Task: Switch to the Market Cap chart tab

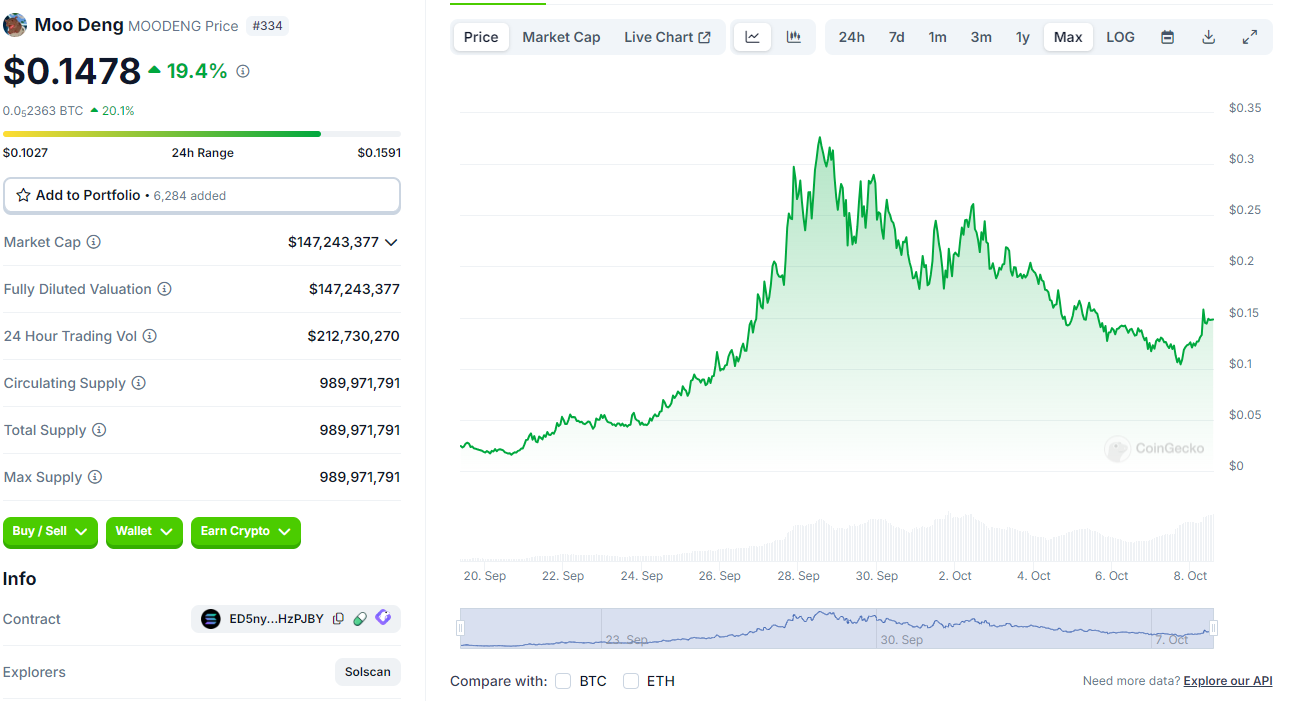Action: [561, 37]
